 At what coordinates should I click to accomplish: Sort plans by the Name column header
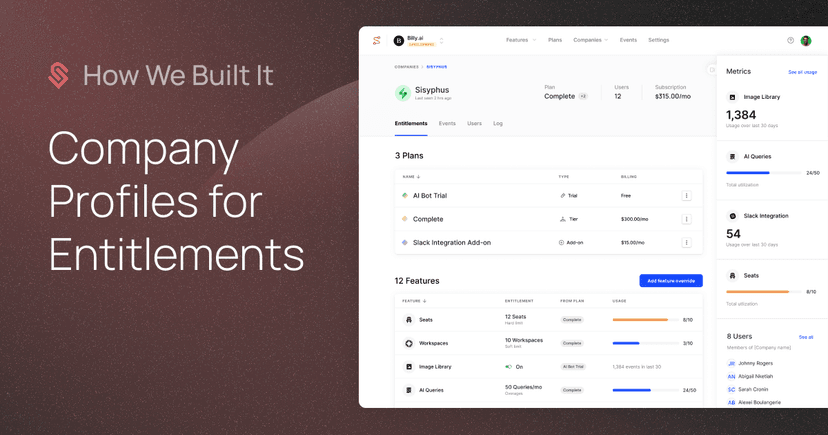pyautogui.click(x=410, y=176)
